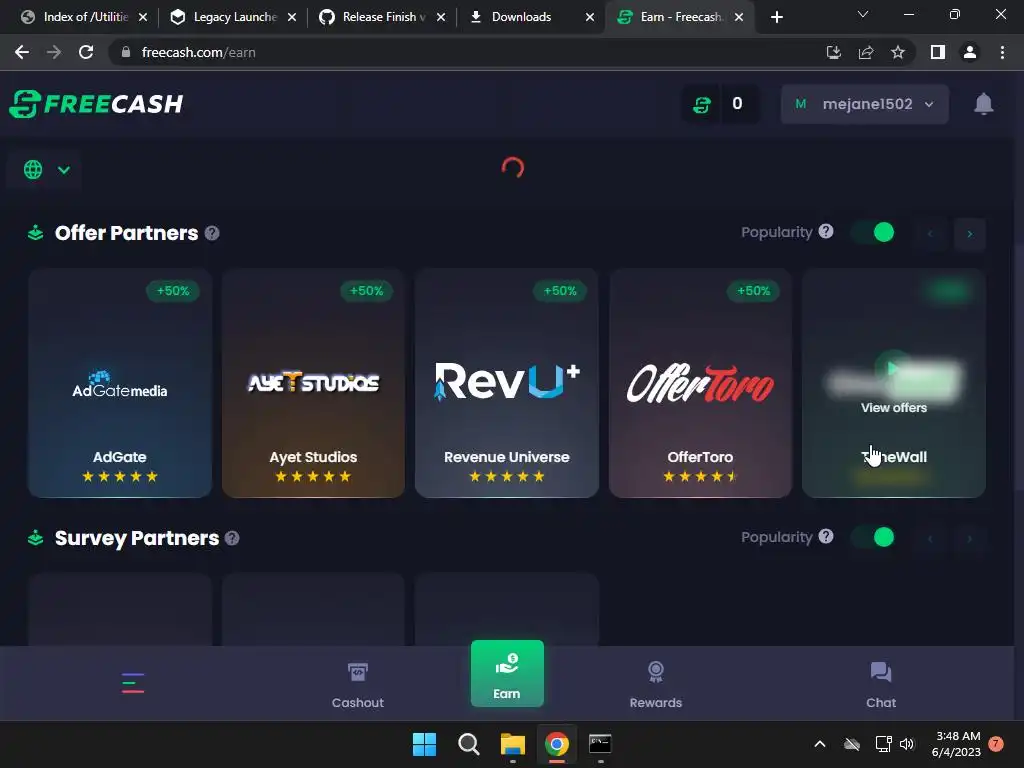Screen dimensions: 1024x768
Task: Switch to Legacy Launcher tab
Action: point(232,17)
